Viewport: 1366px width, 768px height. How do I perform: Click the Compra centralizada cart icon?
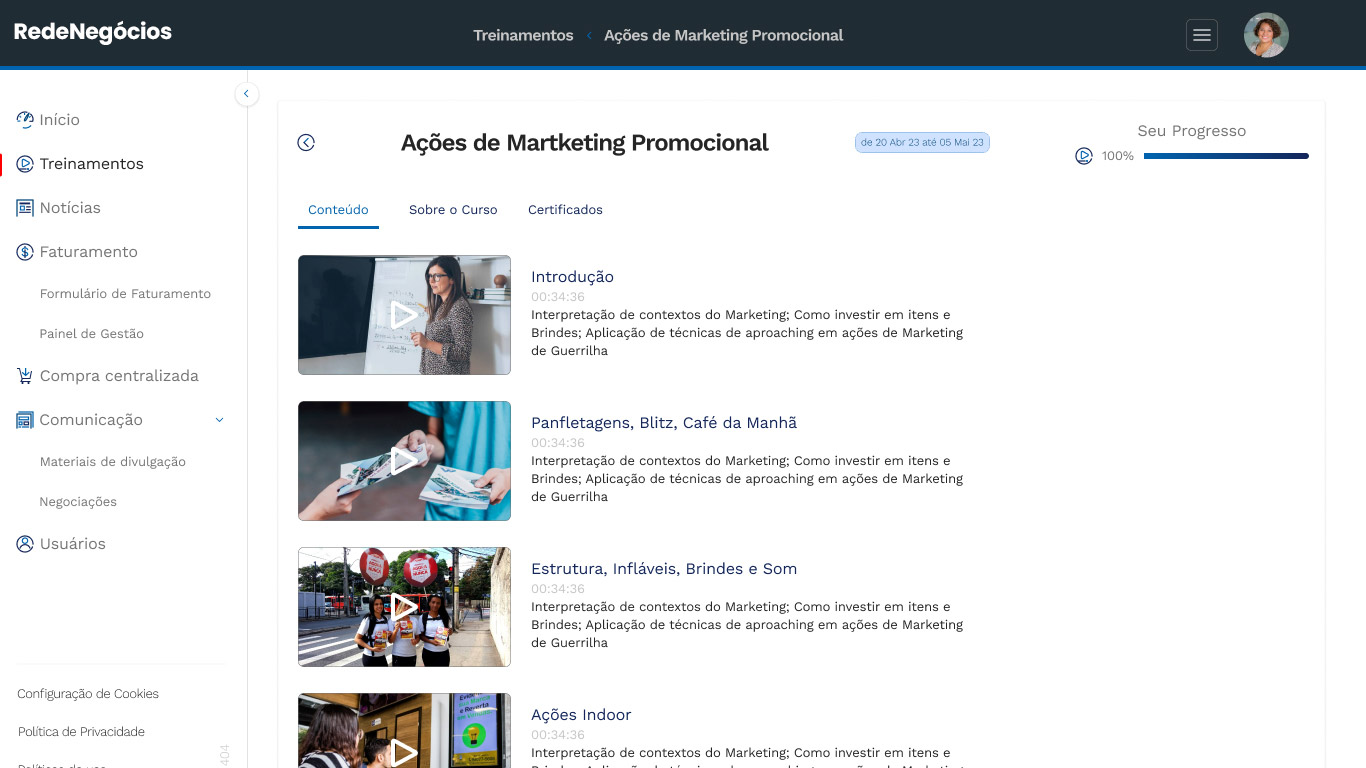coord(25,376)
